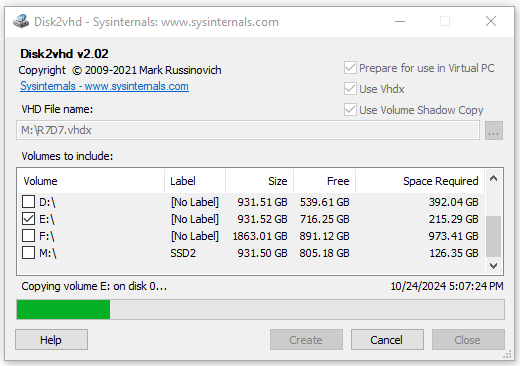Minimize the Disk2vhd window
Screen dimensions: 520x366
point(400,22)
